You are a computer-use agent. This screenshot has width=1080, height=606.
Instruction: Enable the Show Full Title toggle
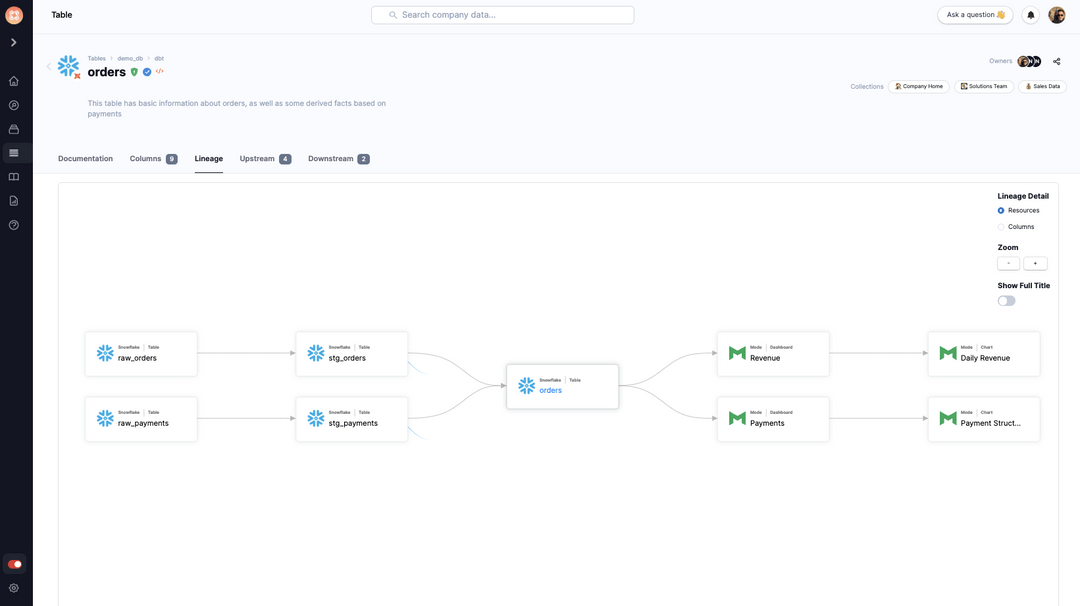[x=1005, y=299]
